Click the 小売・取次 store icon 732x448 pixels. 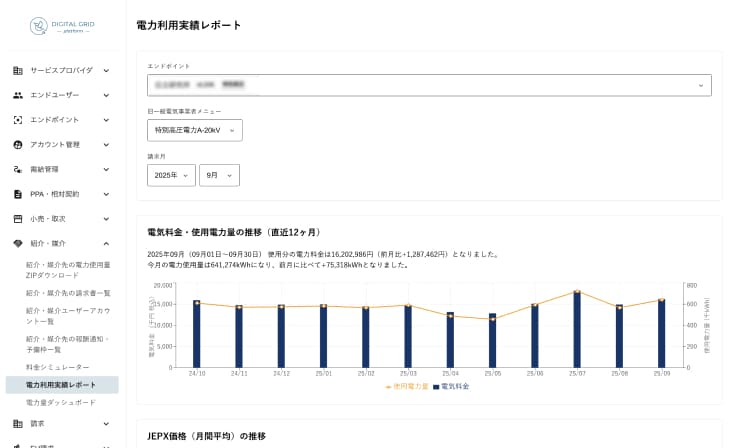18,218
